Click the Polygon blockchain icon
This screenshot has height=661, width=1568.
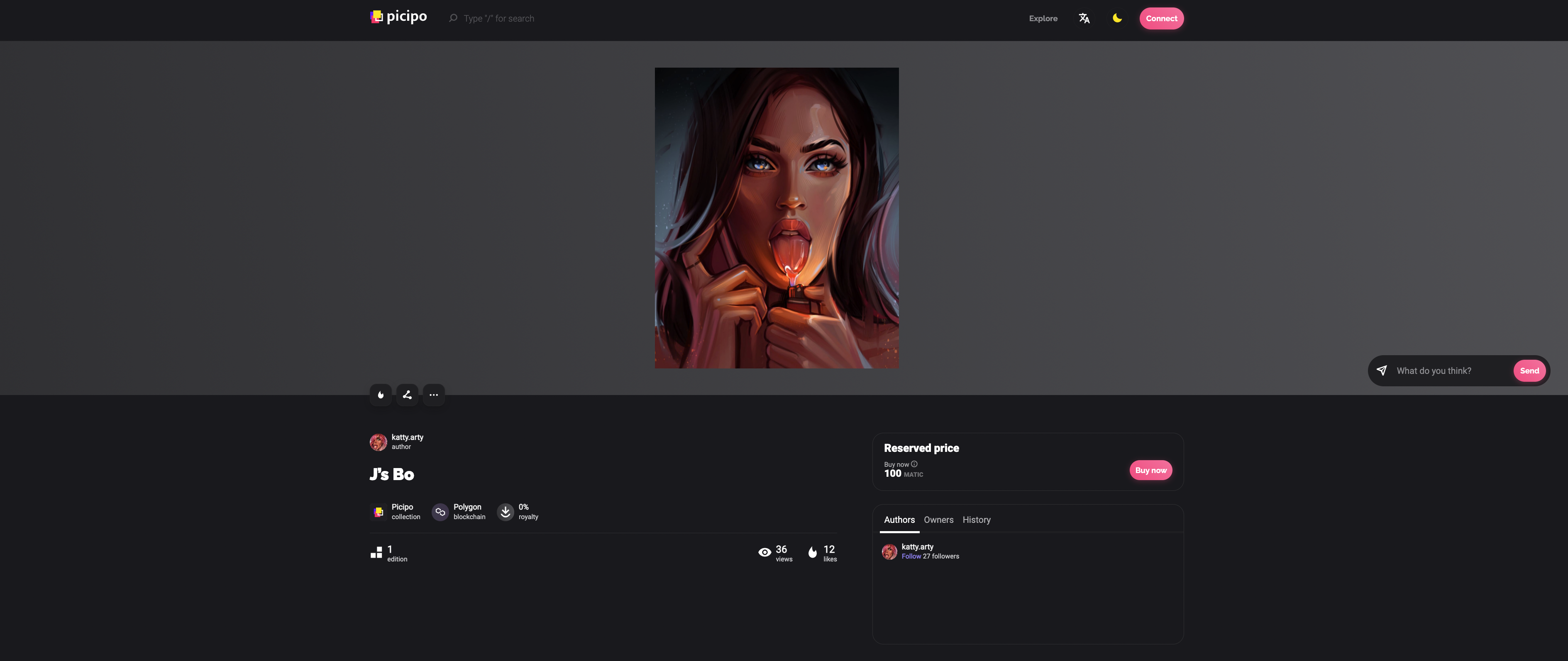pos(440,512)
